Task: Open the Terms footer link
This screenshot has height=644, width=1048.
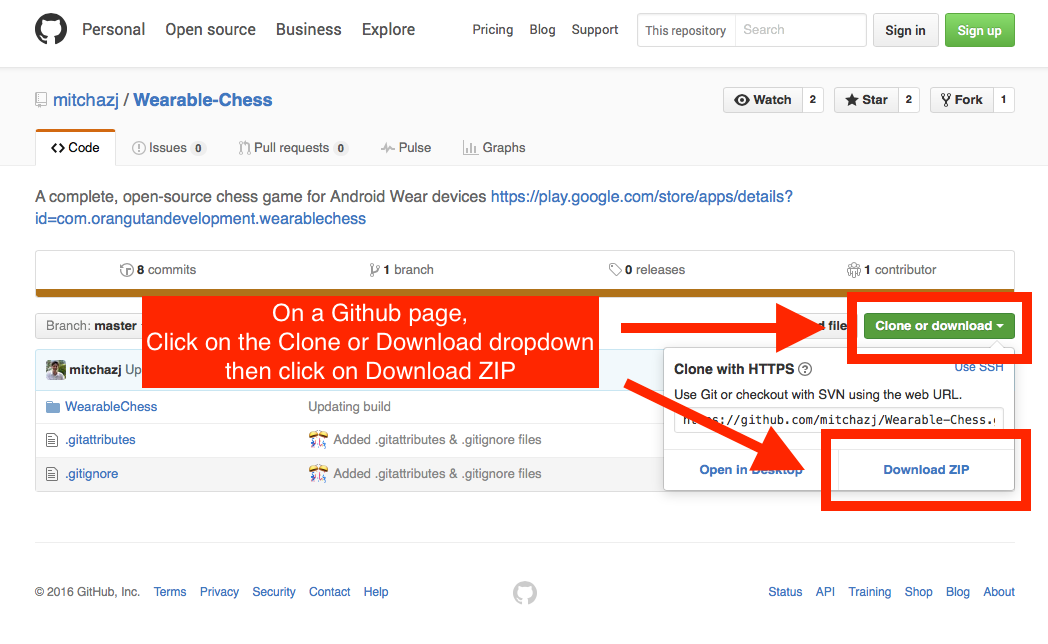Action: tap(170, 592)
